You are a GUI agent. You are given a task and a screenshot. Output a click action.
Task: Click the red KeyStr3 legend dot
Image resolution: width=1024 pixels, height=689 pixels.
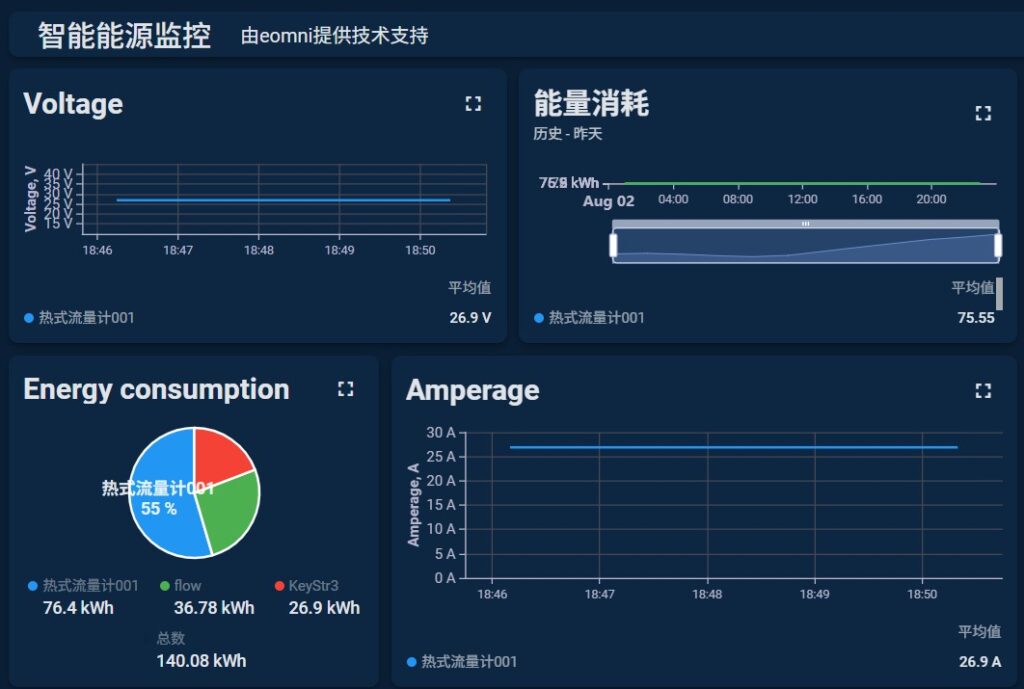(x=280, y=586)
